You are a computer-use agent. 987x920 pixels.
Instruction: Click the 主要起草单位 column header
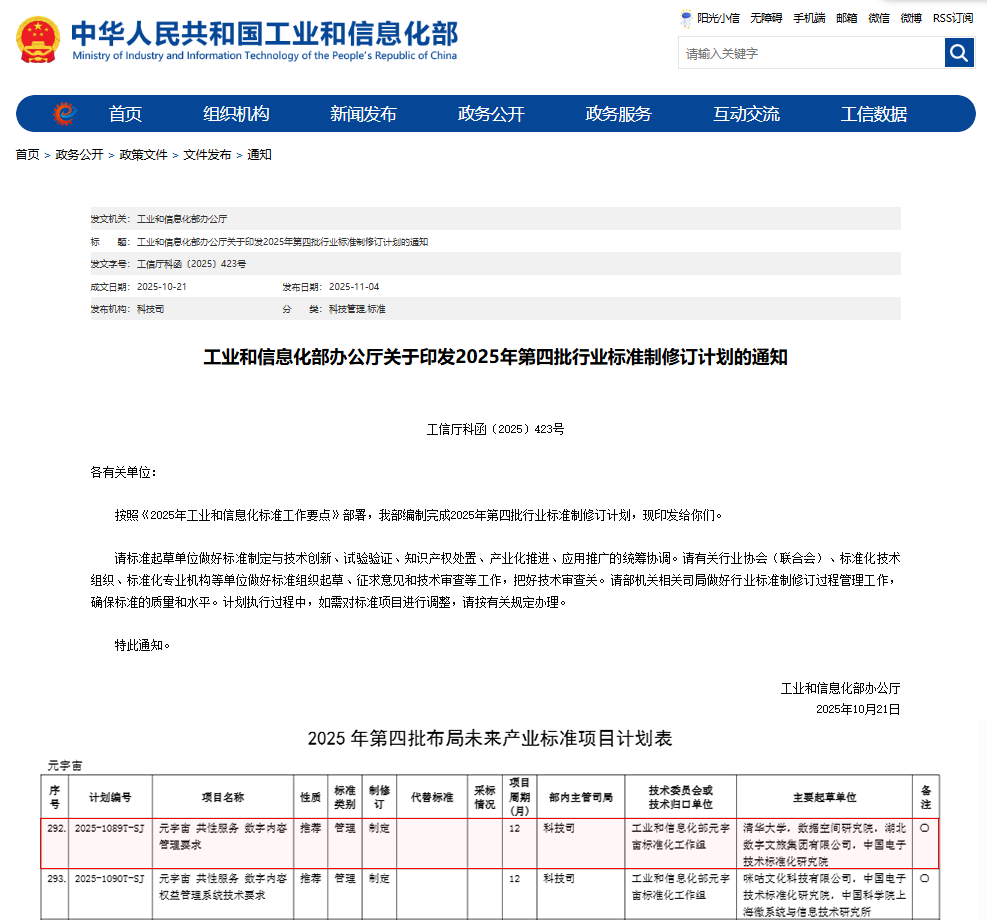[825, 797]
